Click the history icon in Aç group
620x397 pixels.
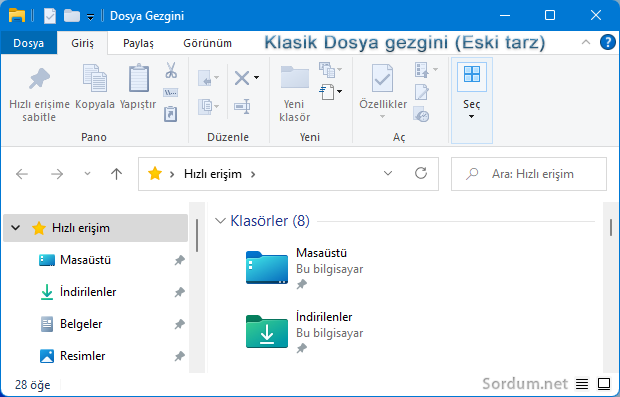(422, 115)
